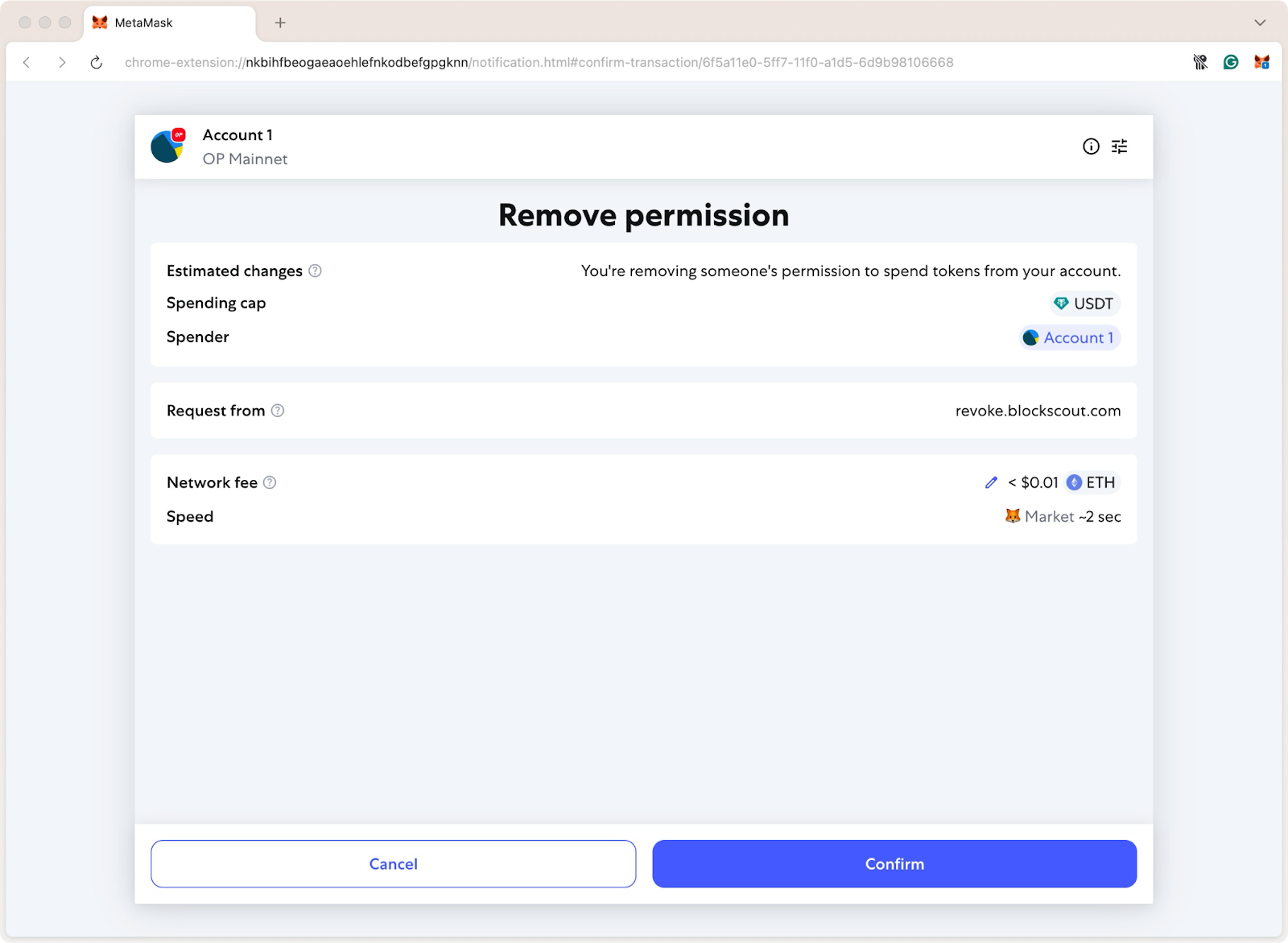Switch to the MetaMask tab
This screenshot has height=943, width=1288.
pyautogui.click(x=169, y=23)
